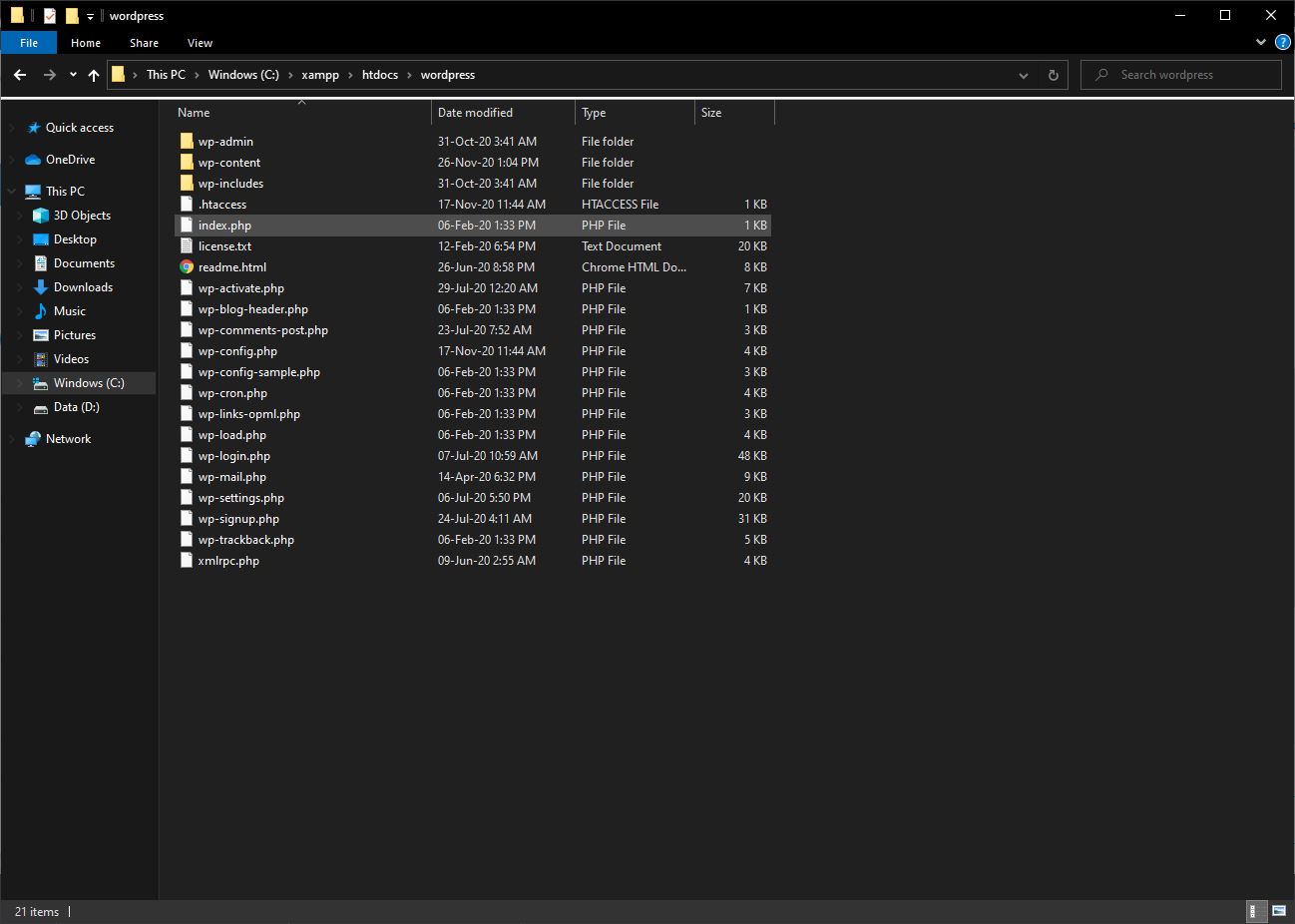Select the wp-includes folder icon

coord(187,184)
